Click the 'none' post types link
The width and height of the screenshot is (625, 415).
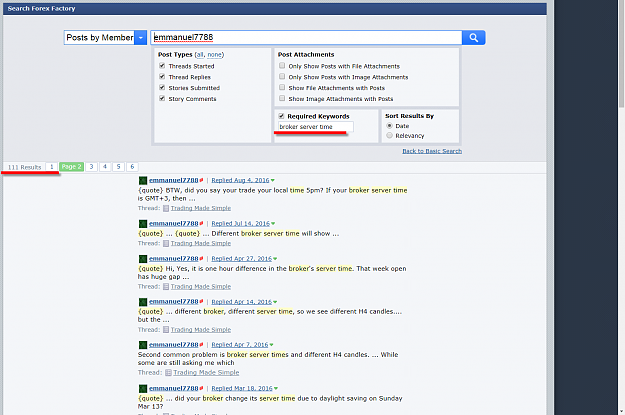point(214,55)
